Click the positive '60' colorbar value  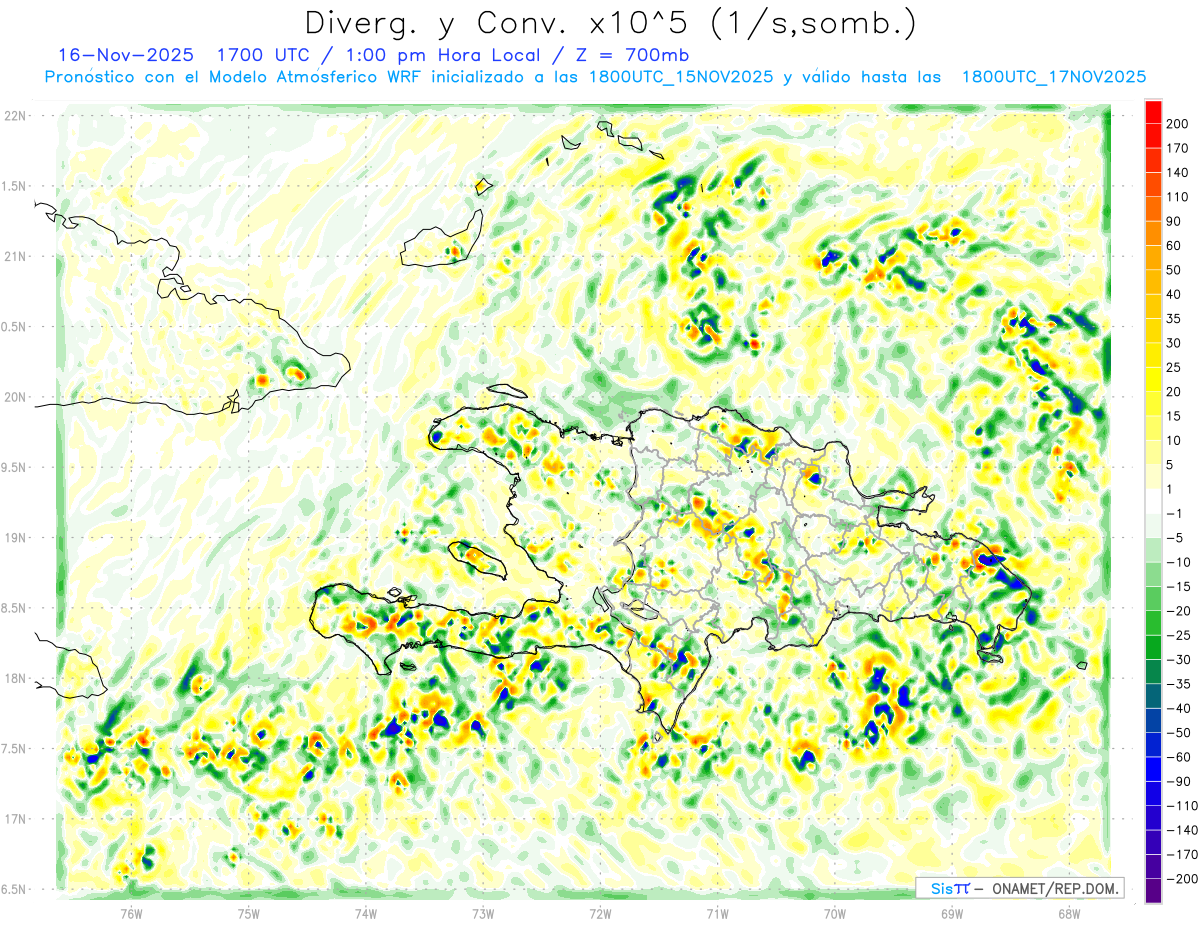click(x=1174, y=246)
